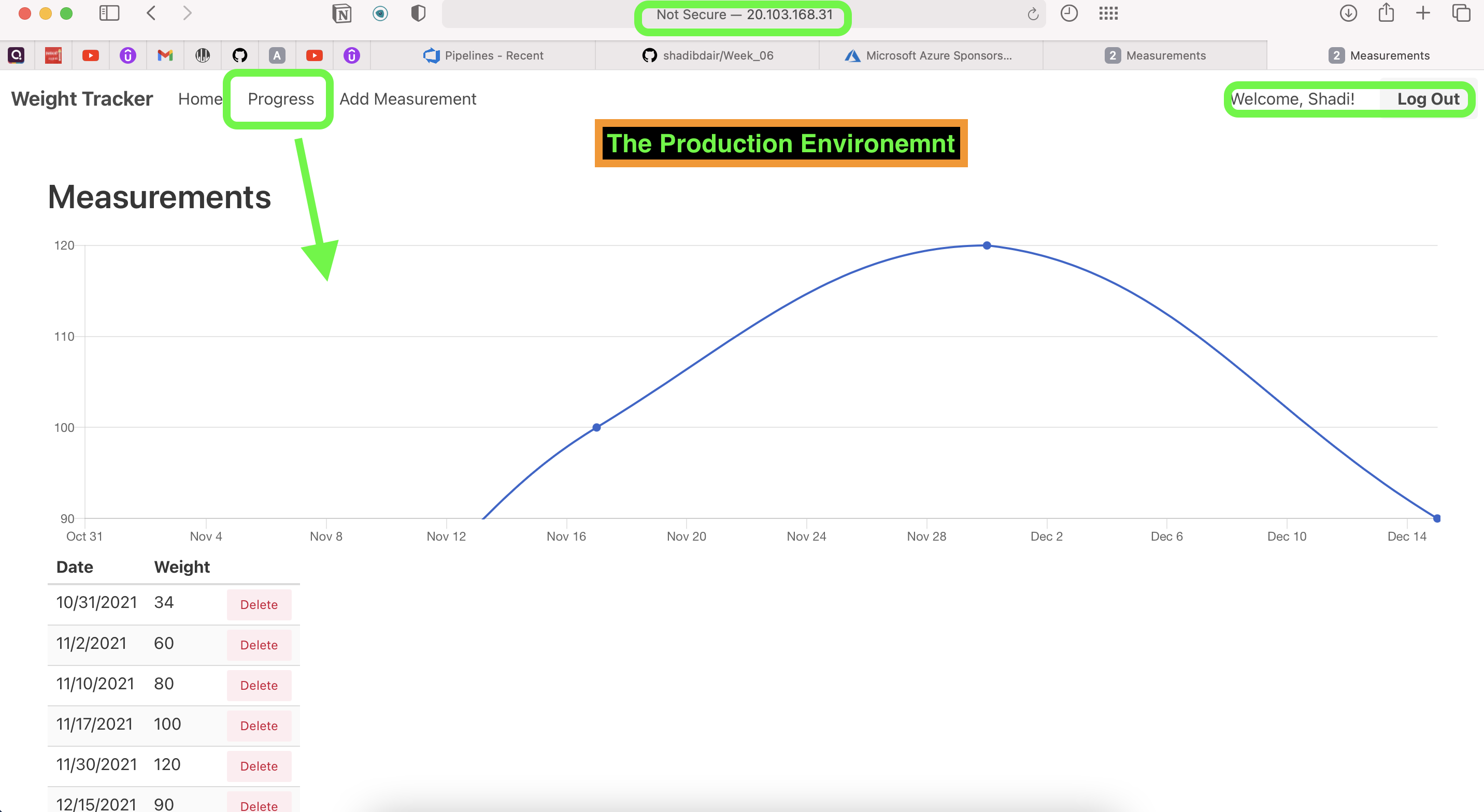This screenshot has height=812, width=1484.
Task: Delete the 11/17/2021 measurement
Action: [259, 726]
